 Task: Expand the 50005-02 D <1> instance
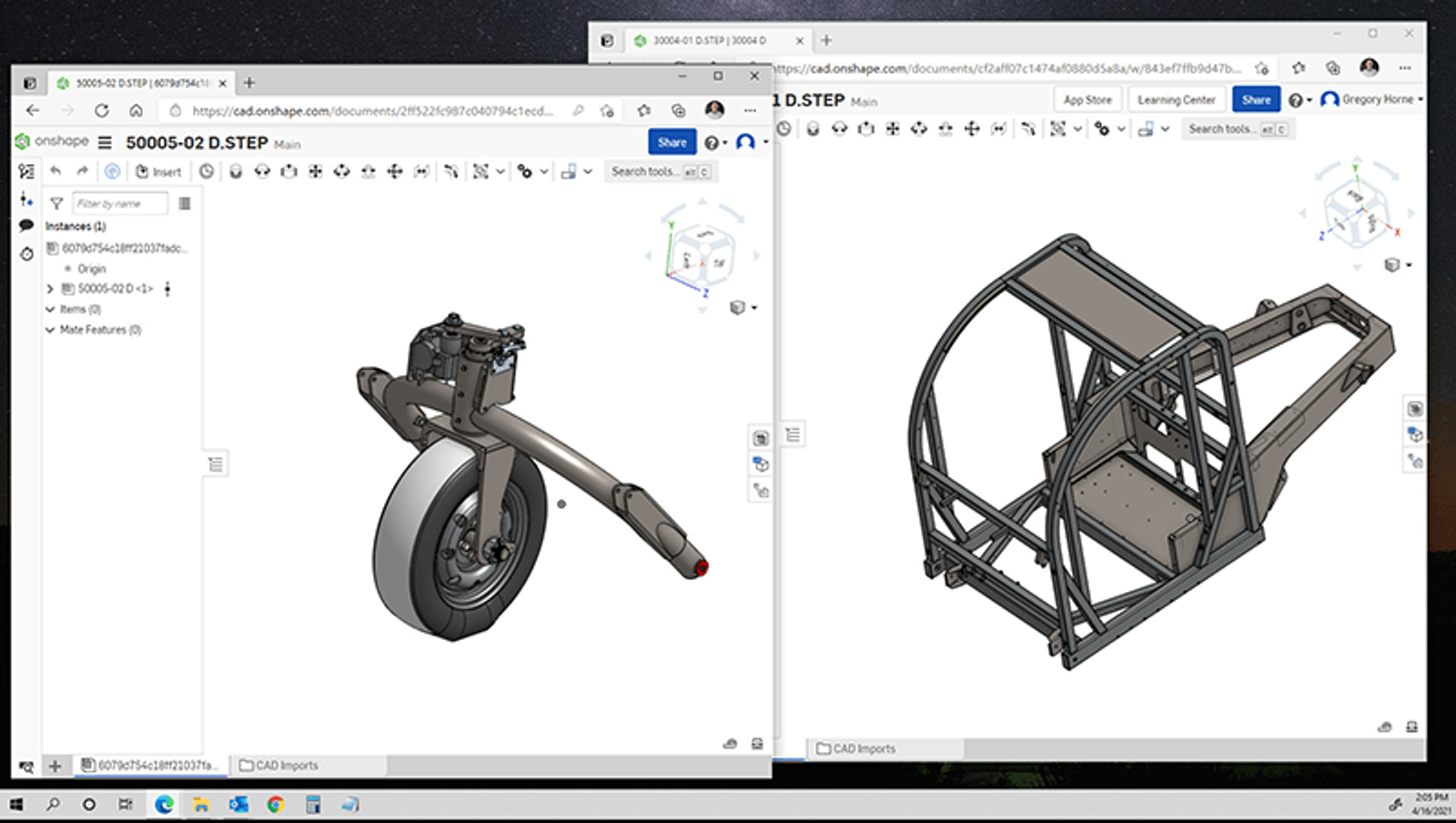50,289
